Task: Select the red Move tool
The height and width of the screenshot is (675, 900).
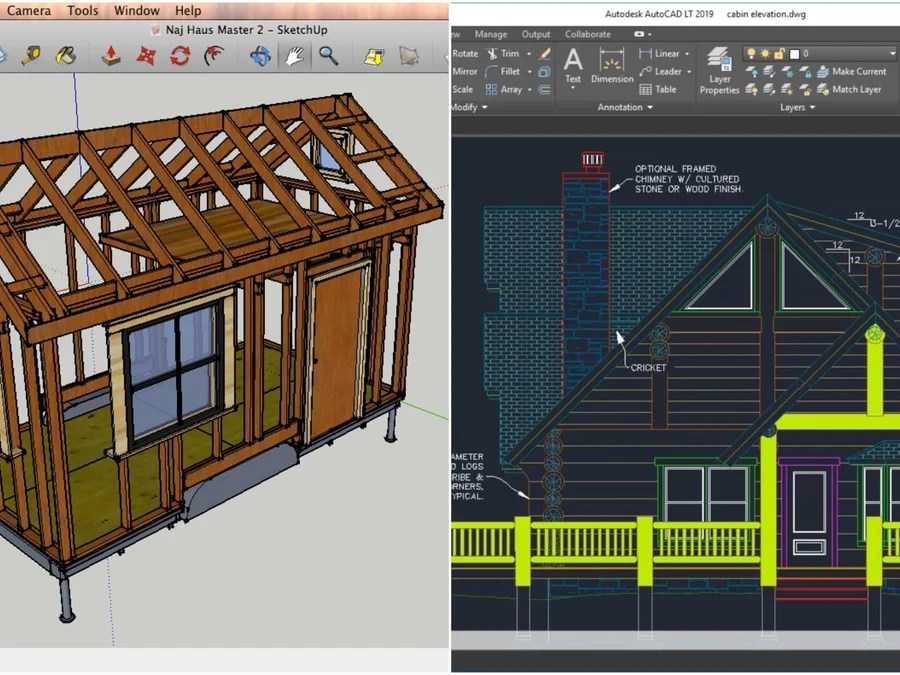Action: 146,55
